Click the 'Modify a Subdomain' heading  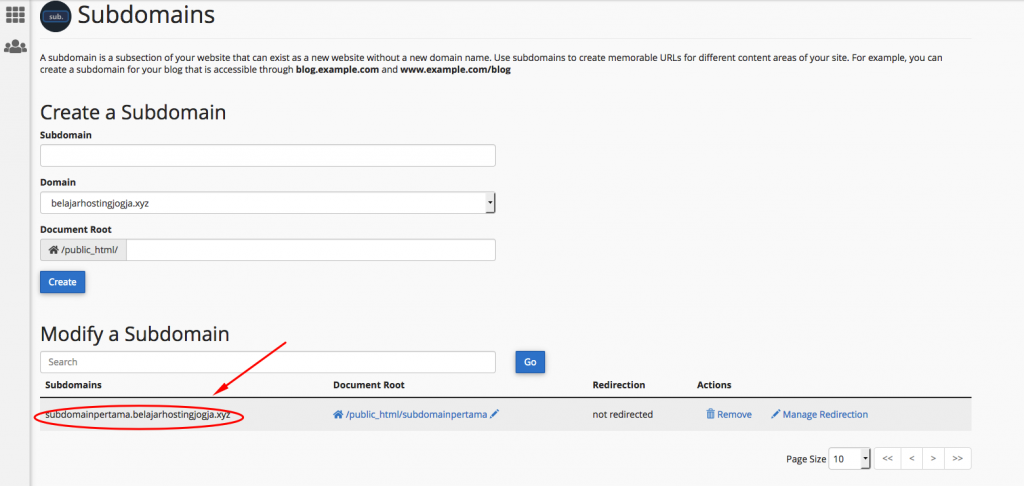coord(135,334)
